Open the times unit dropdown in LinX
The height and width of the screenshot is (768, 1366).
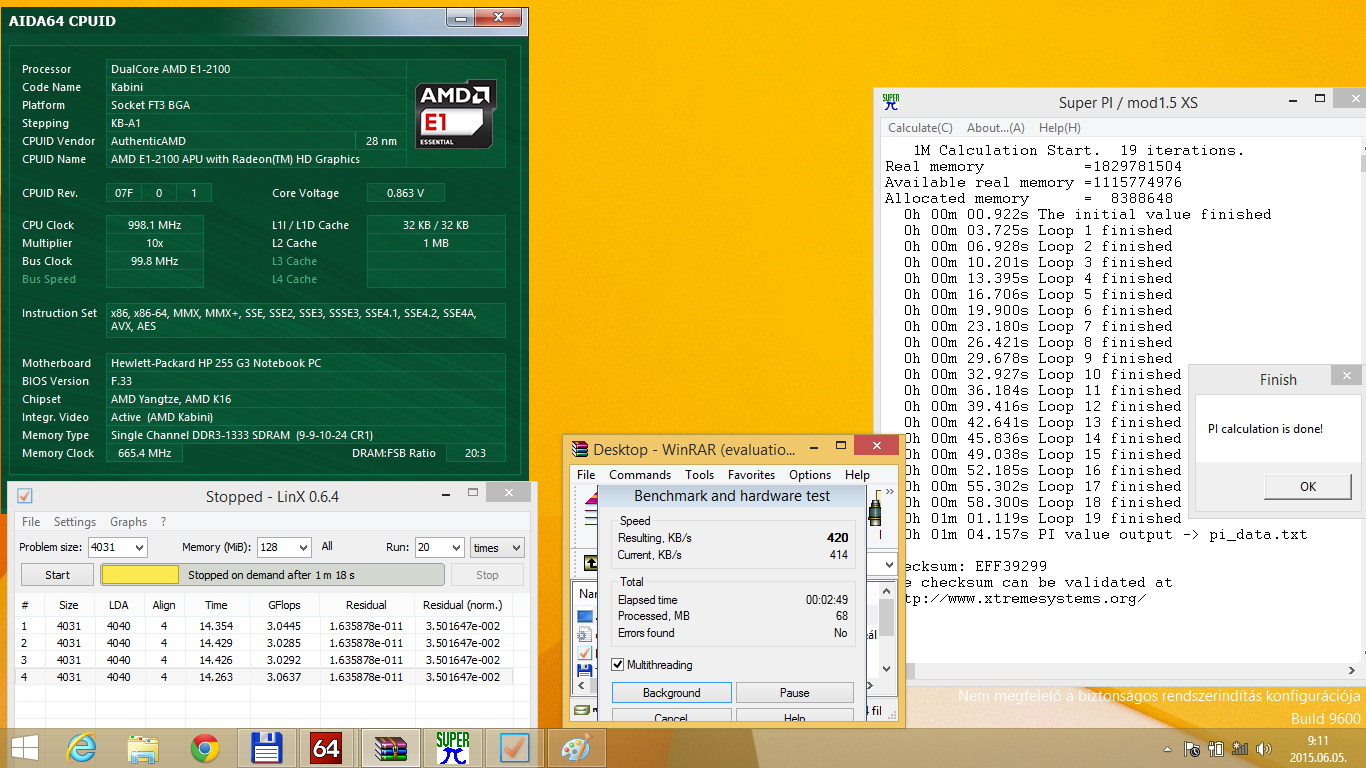(x=497, y=547)
